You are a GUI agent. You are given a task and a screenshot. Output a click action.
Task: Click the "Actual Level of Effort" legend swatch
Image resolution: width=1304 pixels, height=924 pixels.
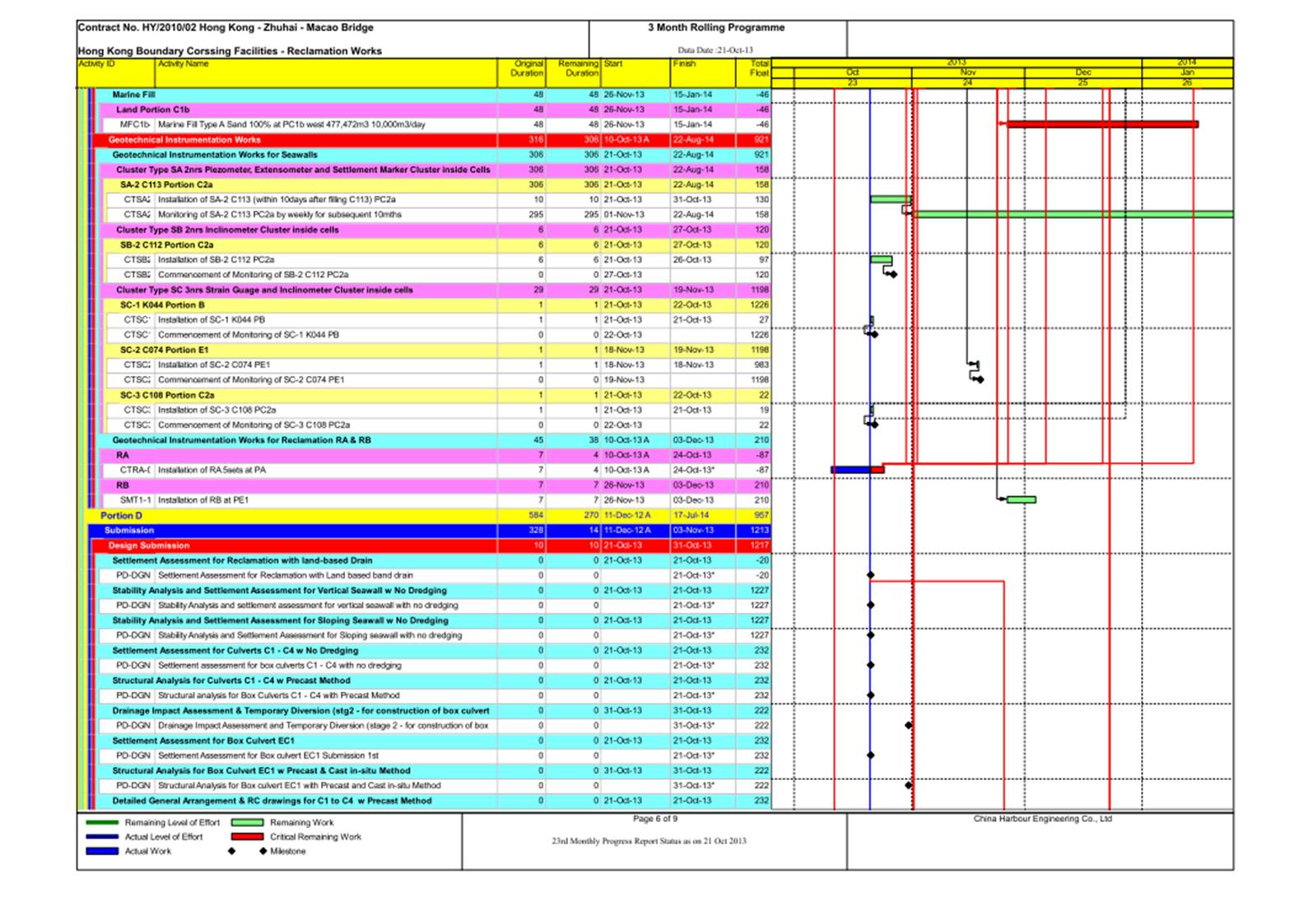(x=102, y=837)
